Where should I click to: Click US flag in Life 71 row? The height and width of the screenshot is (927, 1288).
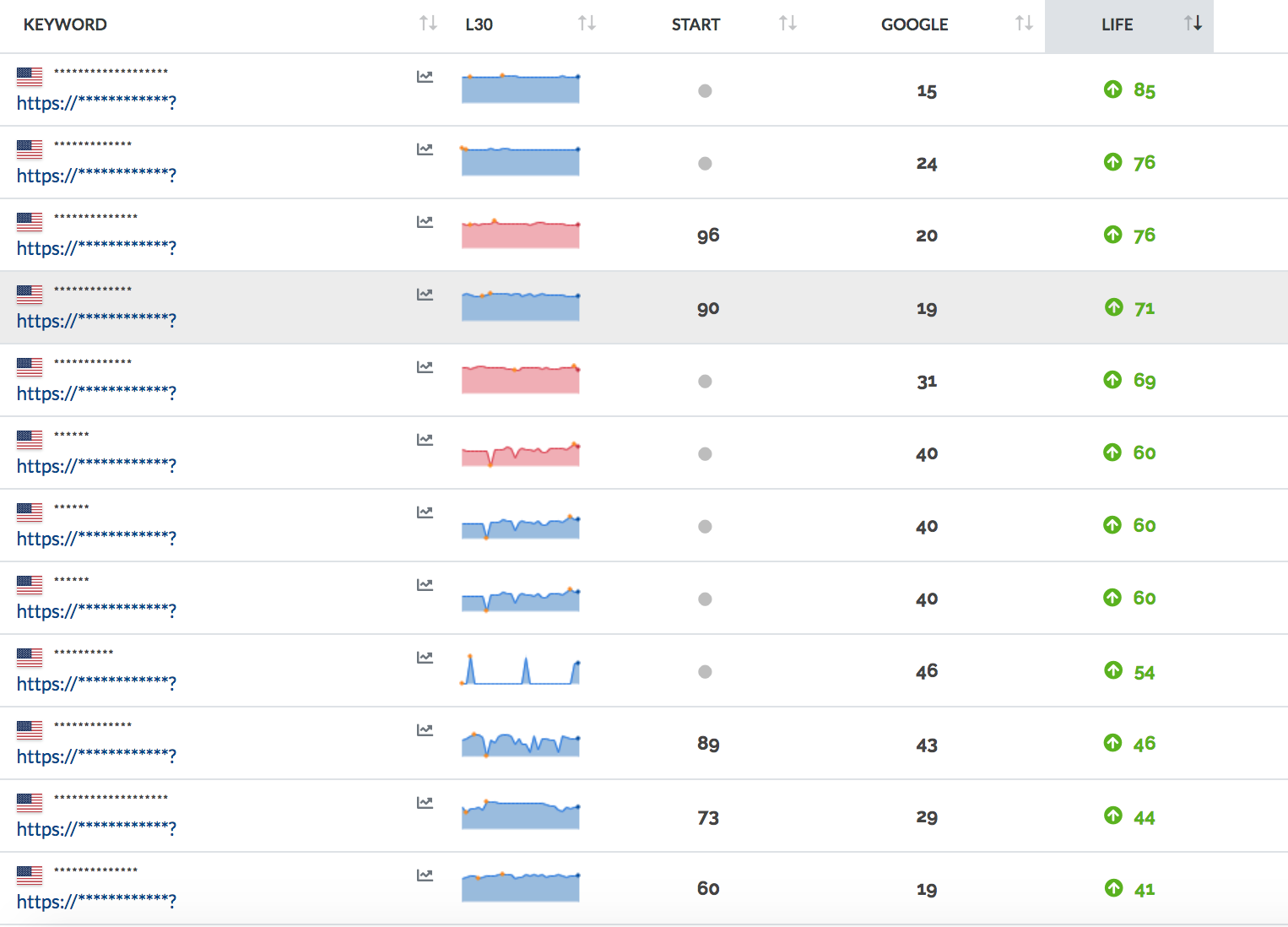tap(30, 294)
